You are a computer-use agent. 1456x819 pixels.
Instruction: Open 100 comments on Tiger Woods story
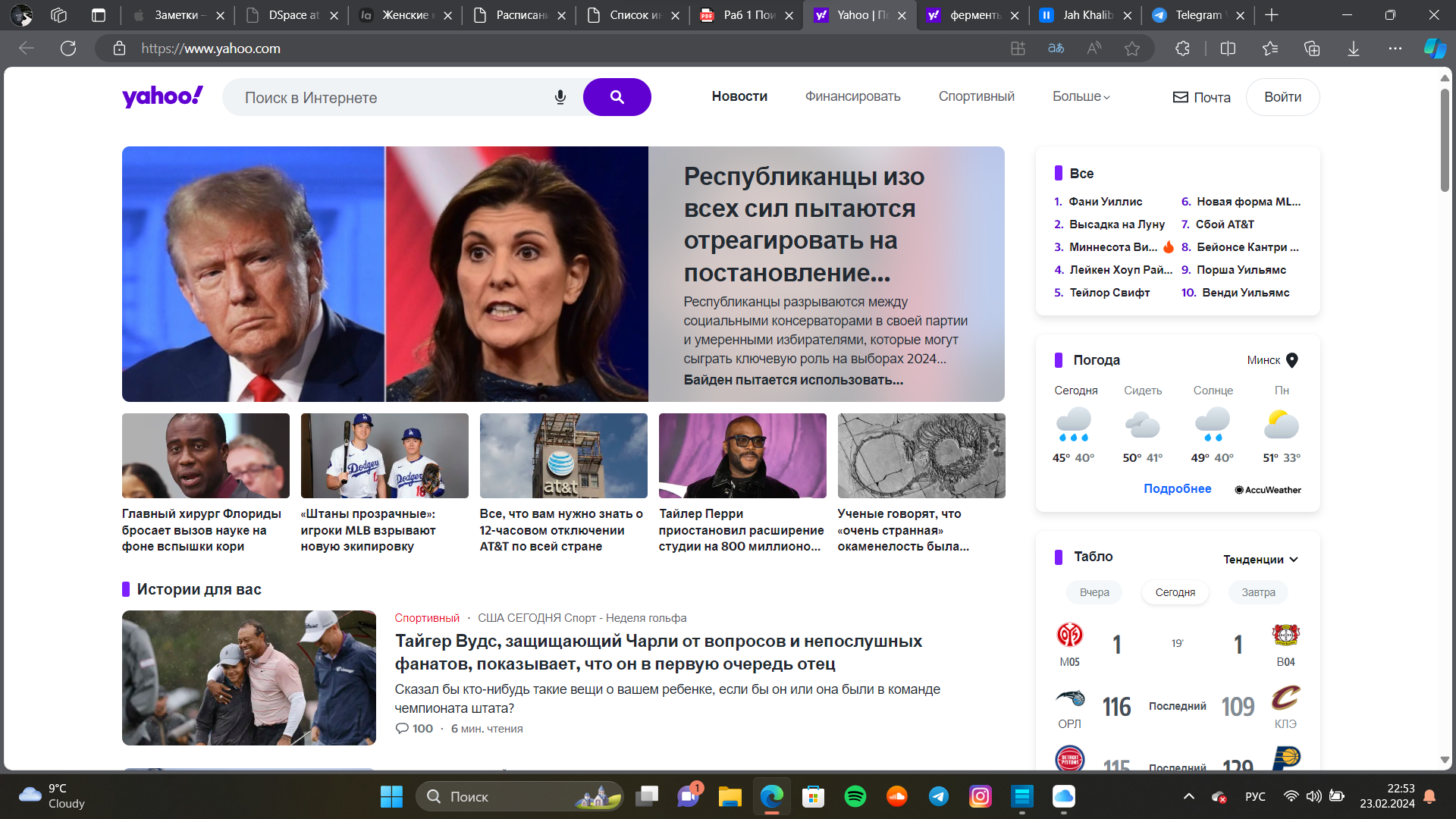pyautogui.click(x=414, y=729)
